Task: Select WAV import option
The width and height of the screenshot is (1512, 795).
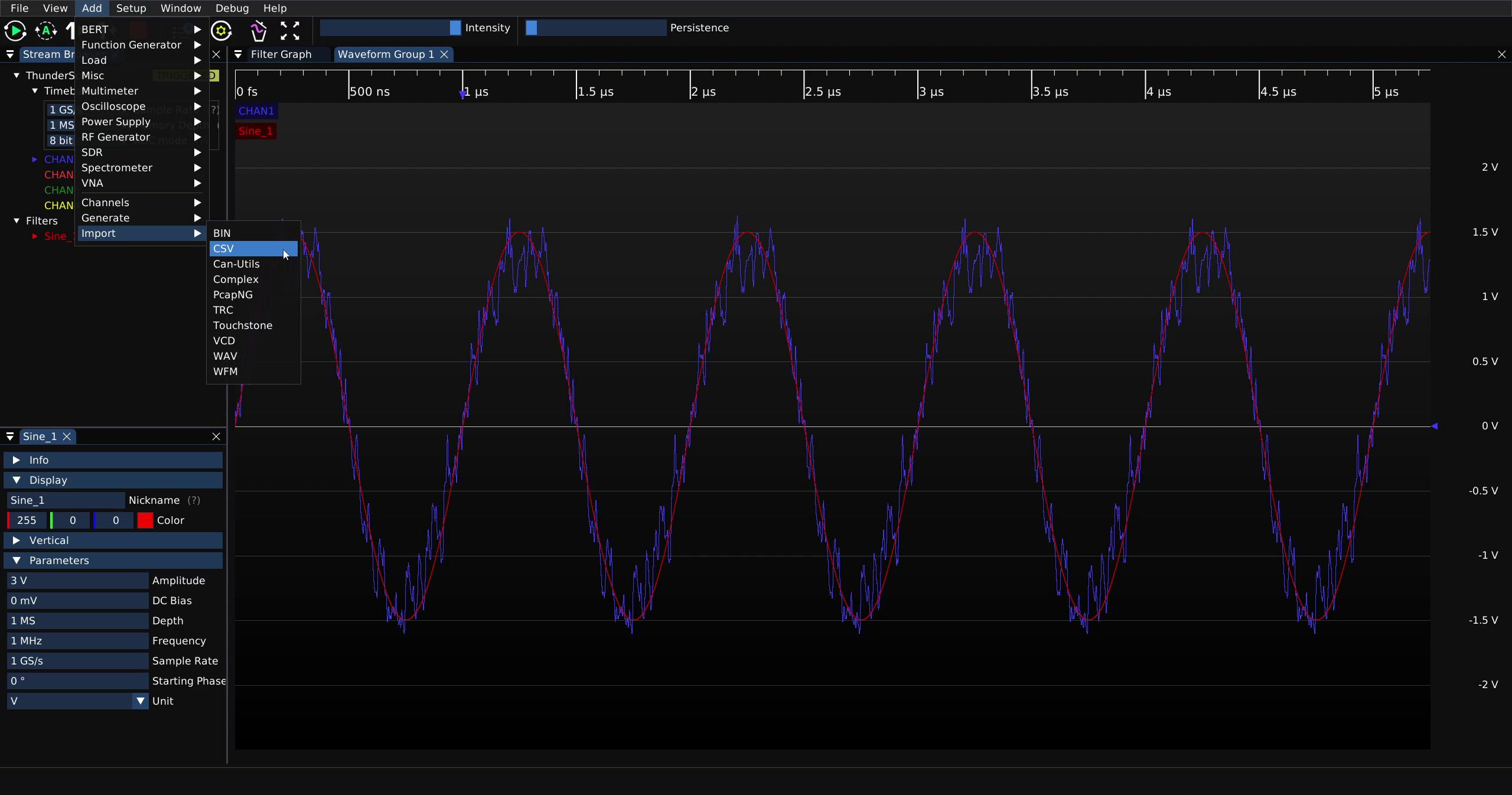Action: [253, 356]
